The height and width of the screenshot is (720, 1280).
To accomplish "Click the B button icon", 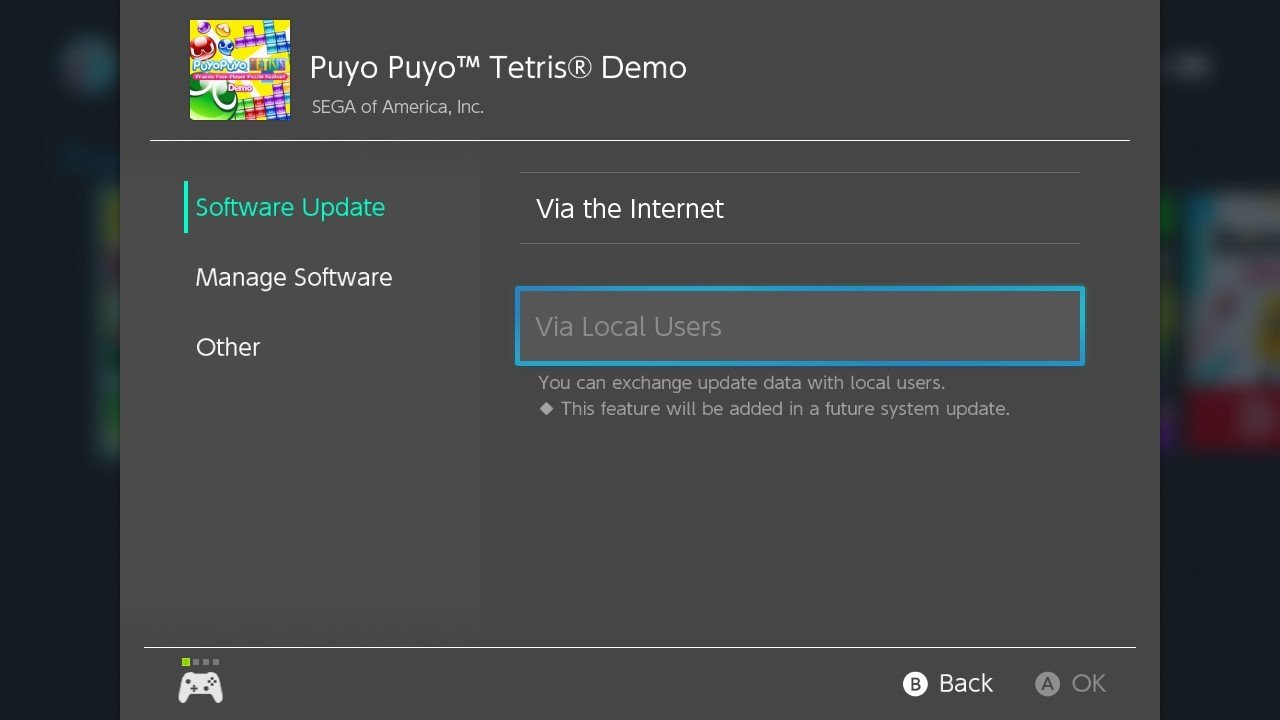I will pyautogui.click(x=915, y=684).
